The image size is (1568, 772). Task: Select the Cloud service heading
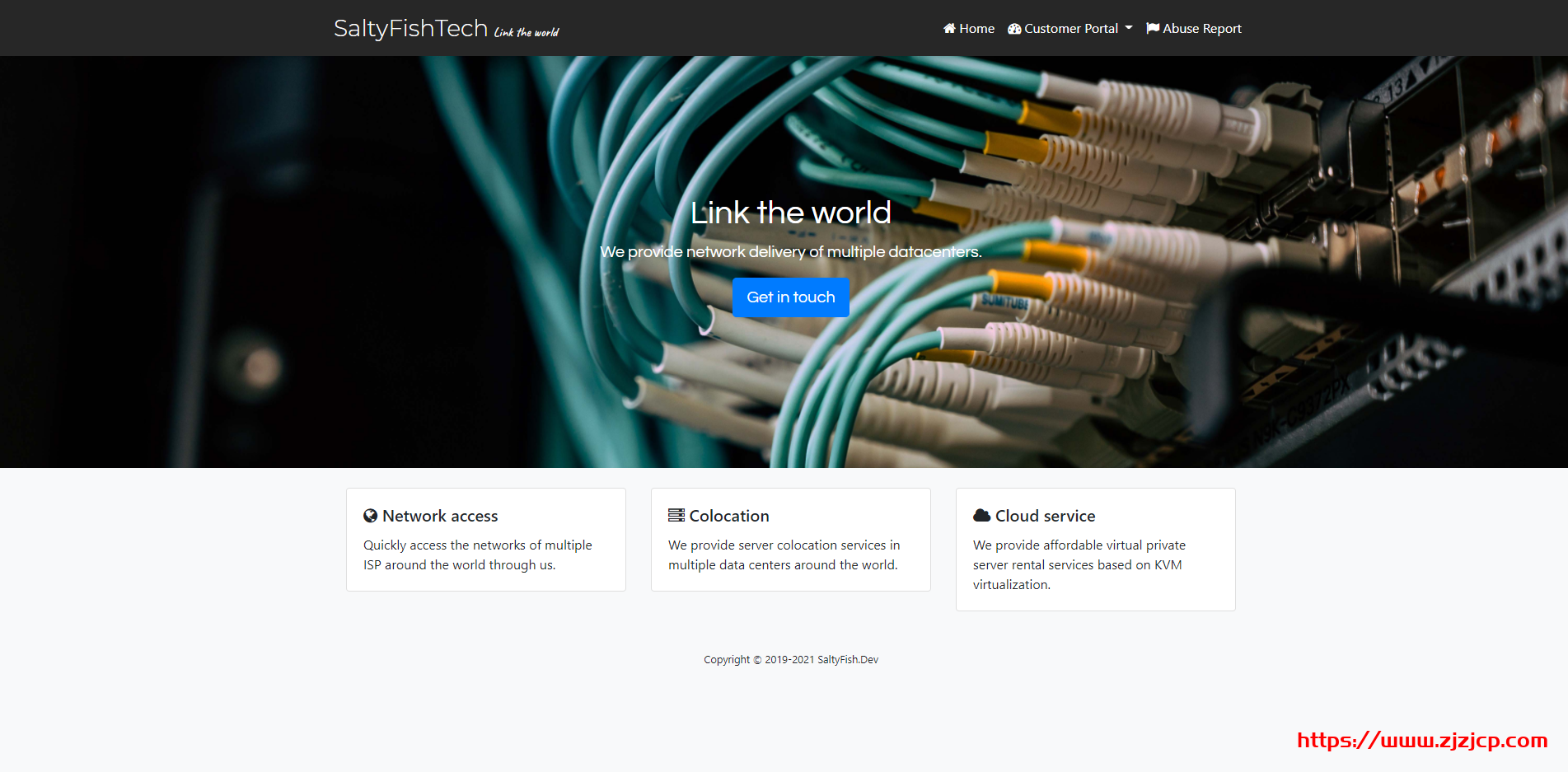(1046, 516)
